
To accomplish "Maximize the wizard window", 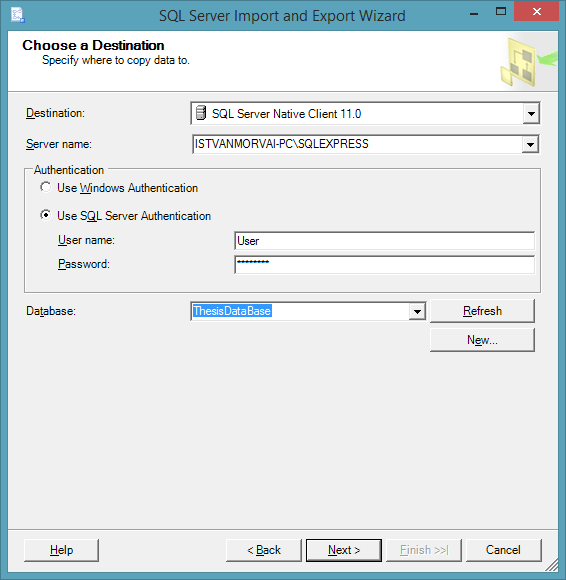I will [501, 12].
